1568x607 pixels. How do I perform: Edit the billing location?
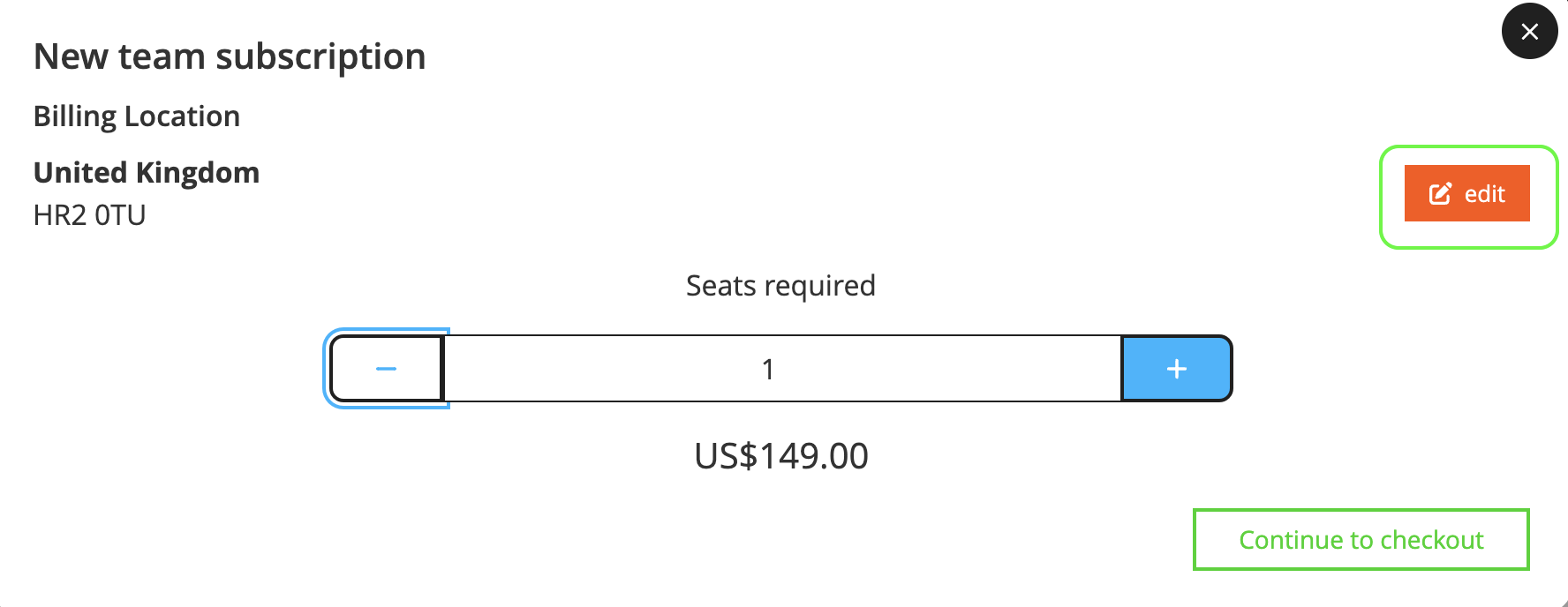(x=1466, y=193)
